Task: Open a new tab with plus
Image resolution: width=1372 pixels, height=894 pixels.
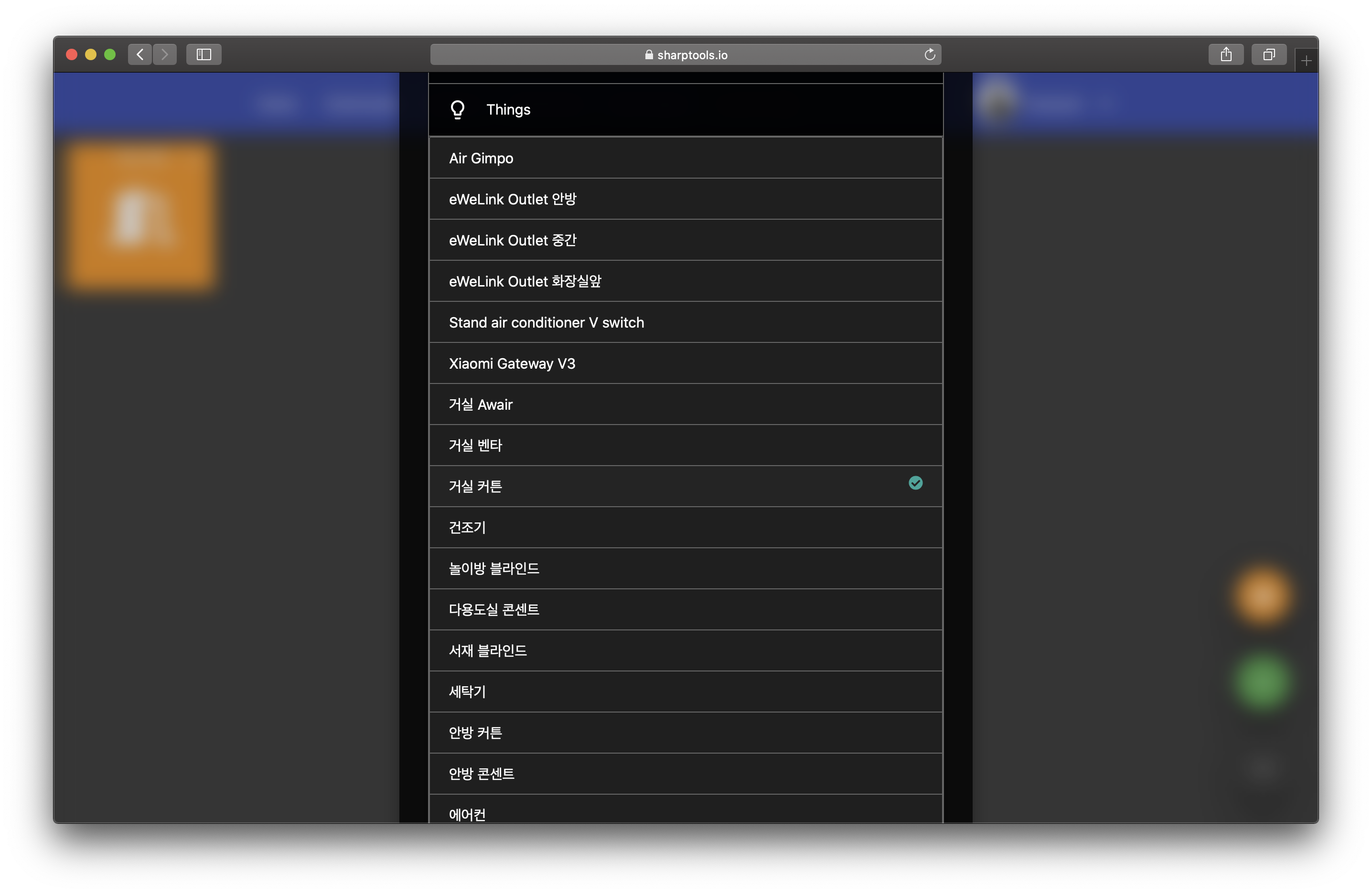Action: [1306, 61]
